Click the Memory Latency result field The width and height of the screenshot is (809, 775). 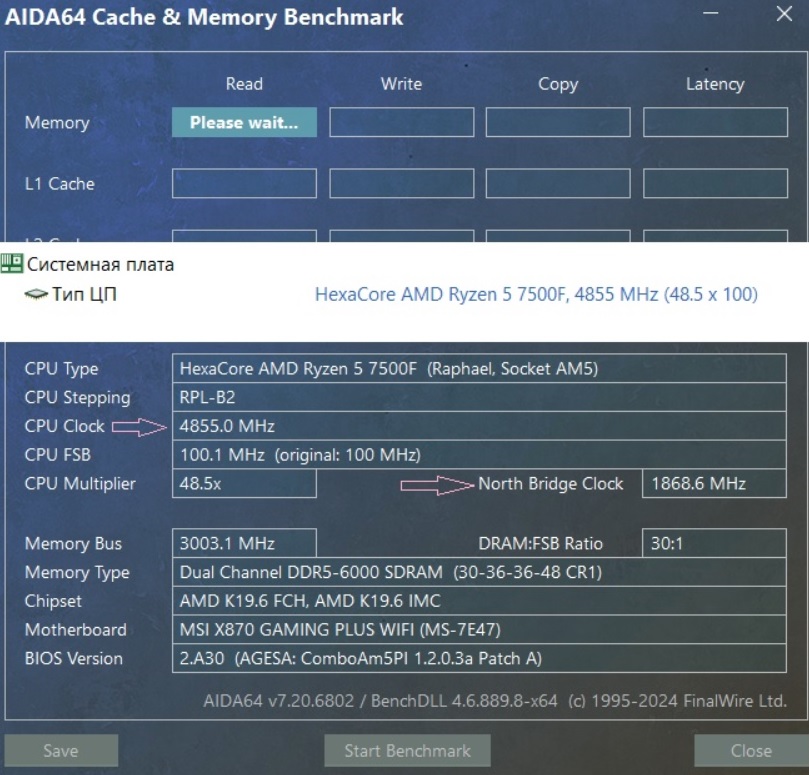(715, 122)
